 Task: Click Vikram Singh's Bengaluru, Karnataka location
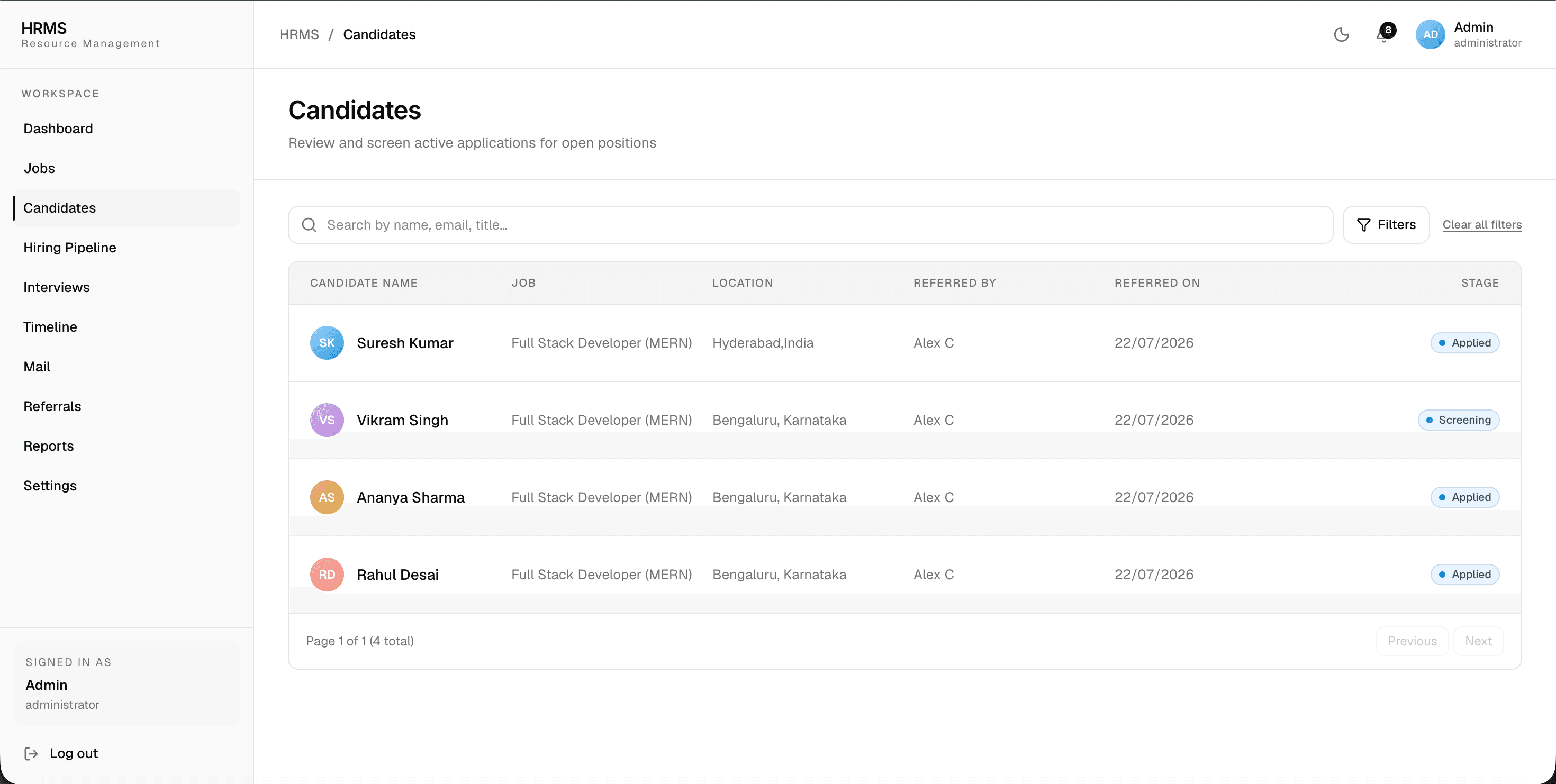point(779,420)
